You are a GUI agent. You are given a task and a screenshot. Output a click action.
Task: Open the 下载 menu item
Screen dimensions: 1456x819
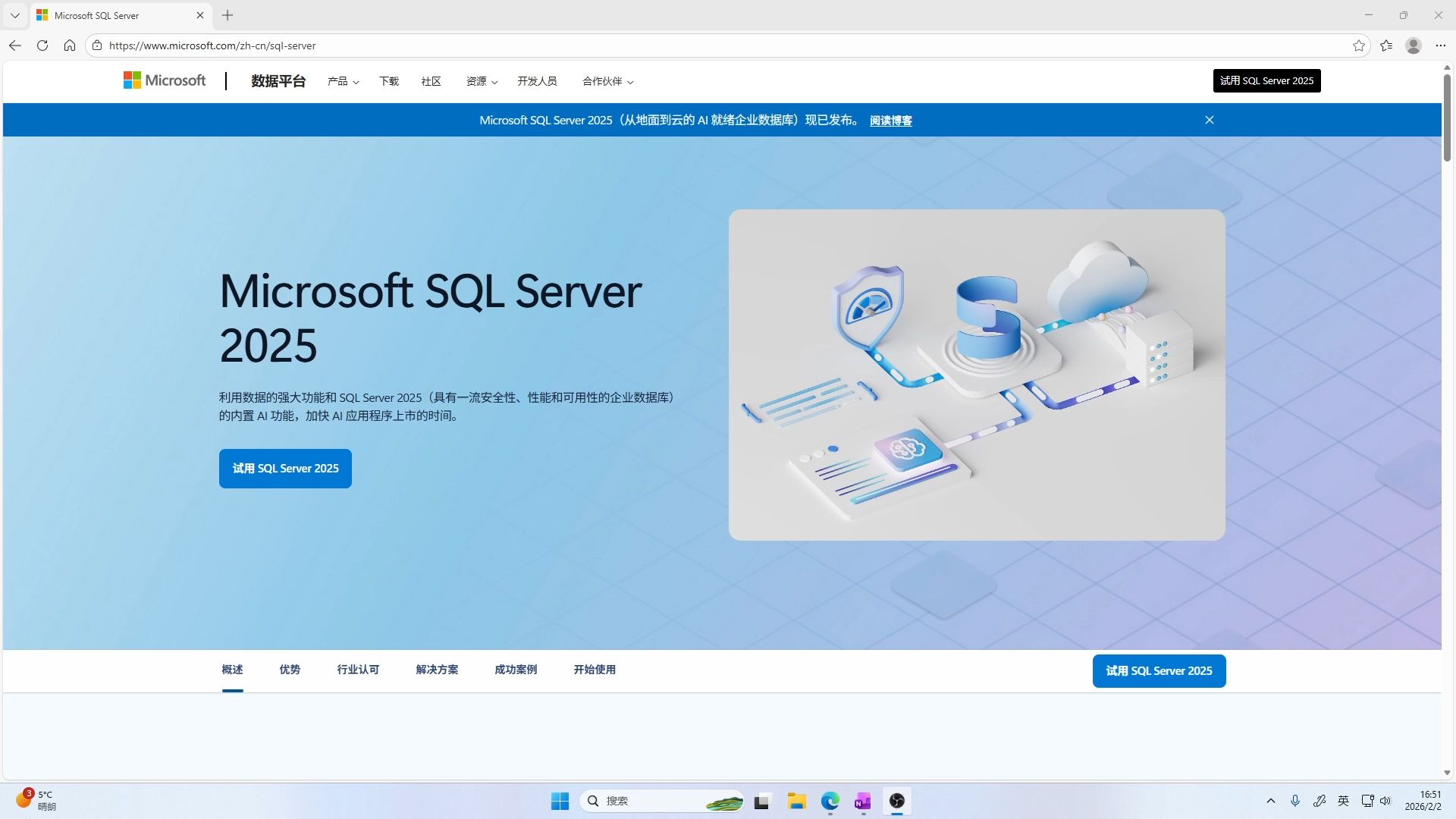(x=389, y=81)
